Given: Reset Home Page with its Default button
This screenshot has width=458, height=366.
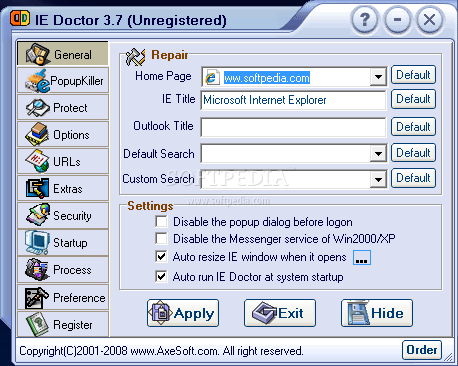Looking at the screenshot, I should coord(413,75).
